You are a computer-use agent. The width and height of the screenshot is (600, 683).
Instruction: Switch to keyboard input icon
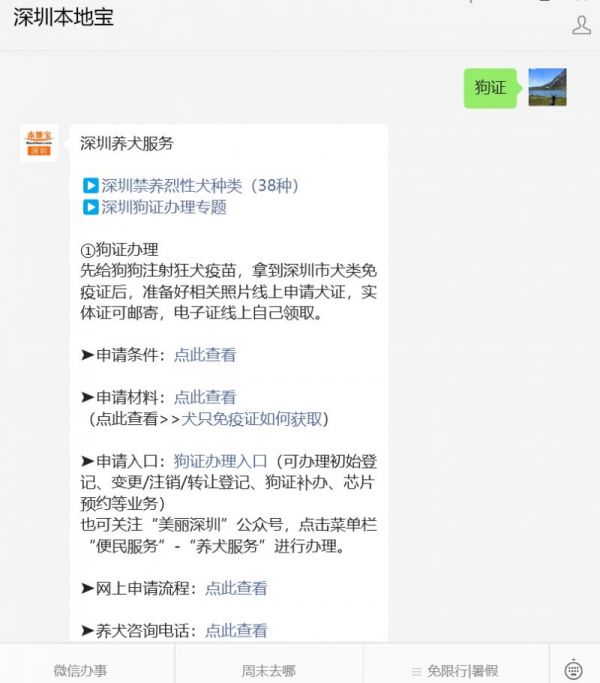pyautogui.click(x=573, y=669)
